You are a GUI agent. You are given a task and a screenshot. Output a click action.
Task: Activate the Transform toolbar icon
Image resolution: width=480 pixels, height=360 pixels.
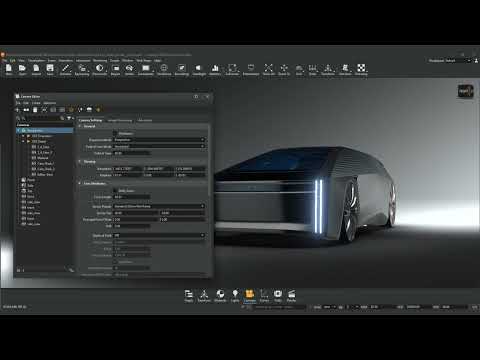[328, 69]
